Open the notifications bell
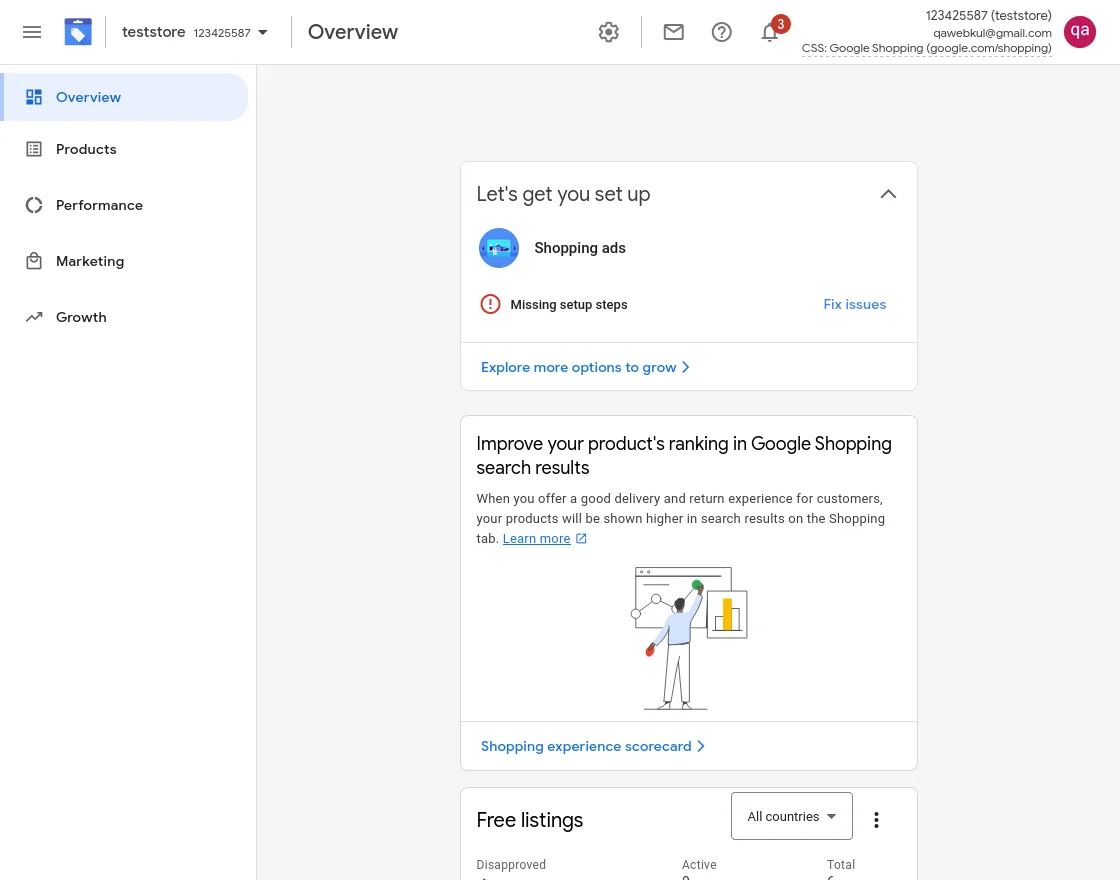Image resolution: width=1120 pixels, height=880 pixels. click(x=770, y=32)
